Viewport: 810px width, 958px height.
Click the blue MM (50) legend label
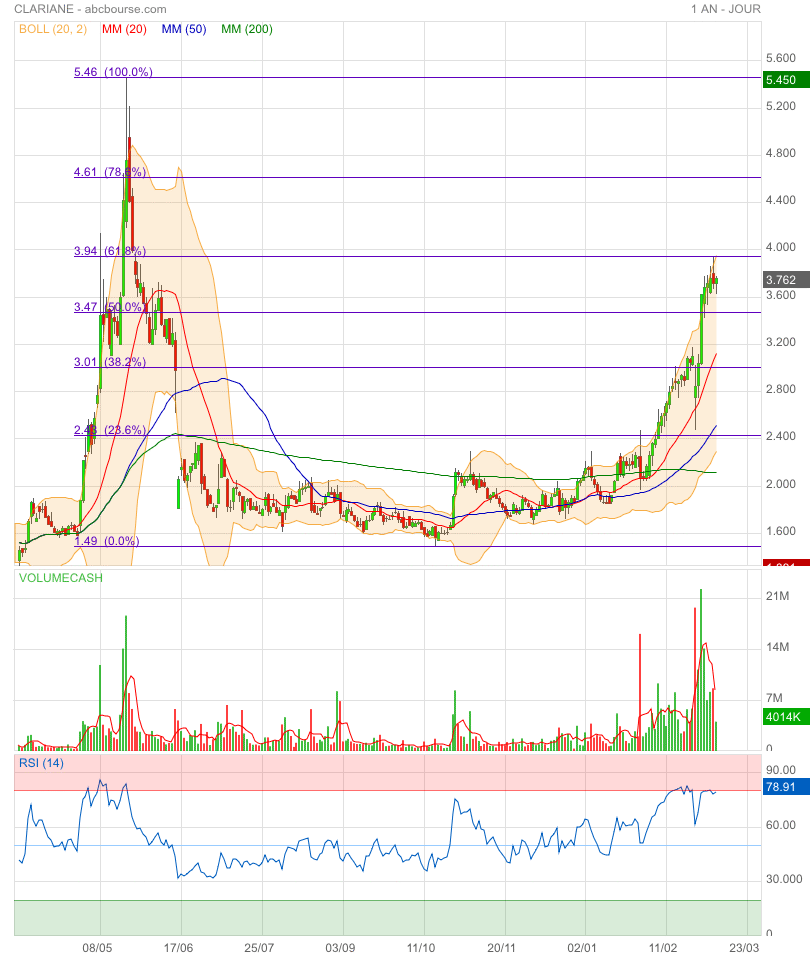(x=184, y=29)
